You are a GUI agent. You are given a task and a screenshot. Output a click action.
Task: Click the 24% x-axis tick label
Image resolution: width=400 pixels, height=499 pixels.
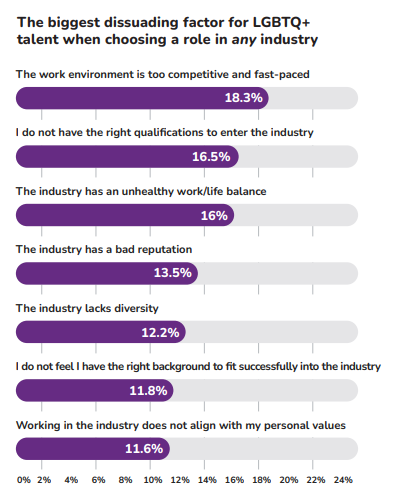click(343, 480)
